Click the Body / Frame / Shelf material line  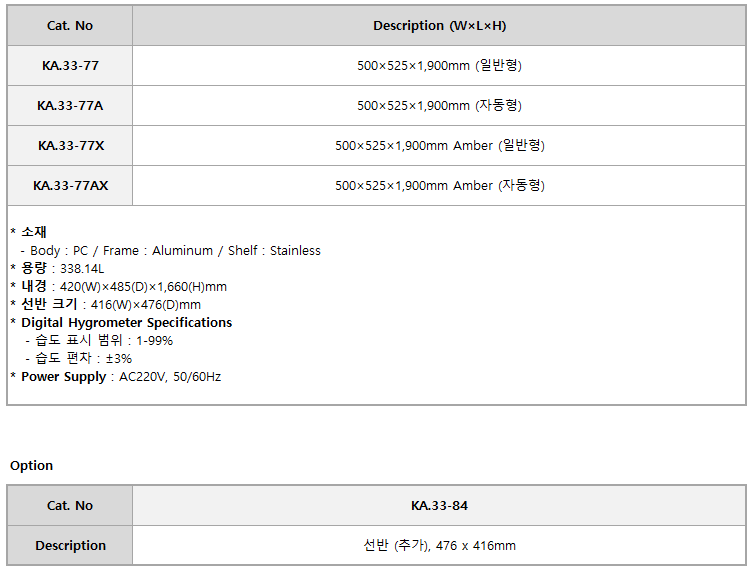171,251
